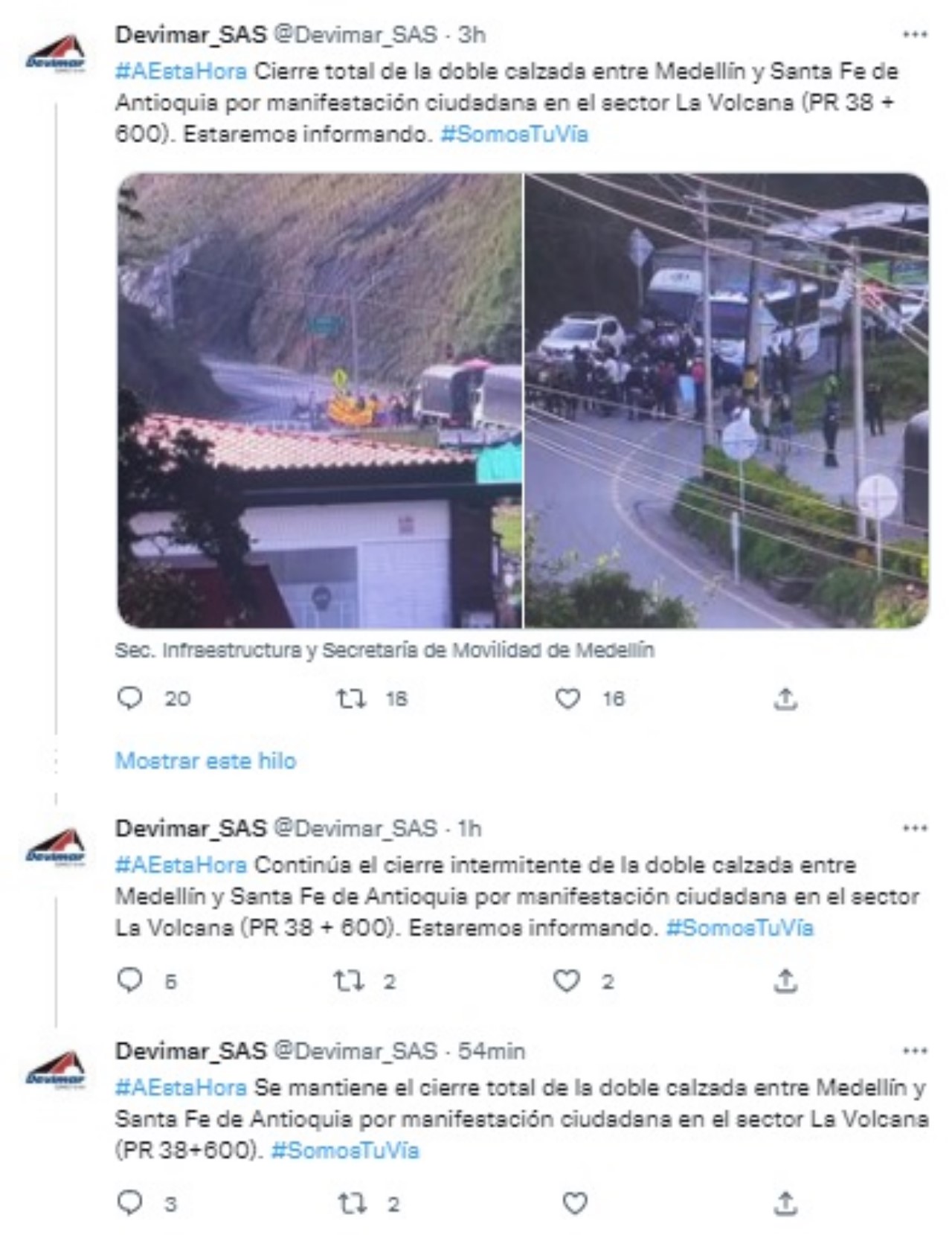This screenshot has height=1235, width=952.
Task: Open the #SomosTuVía hashtag in first tweet
Action: (x=514, y=134)
